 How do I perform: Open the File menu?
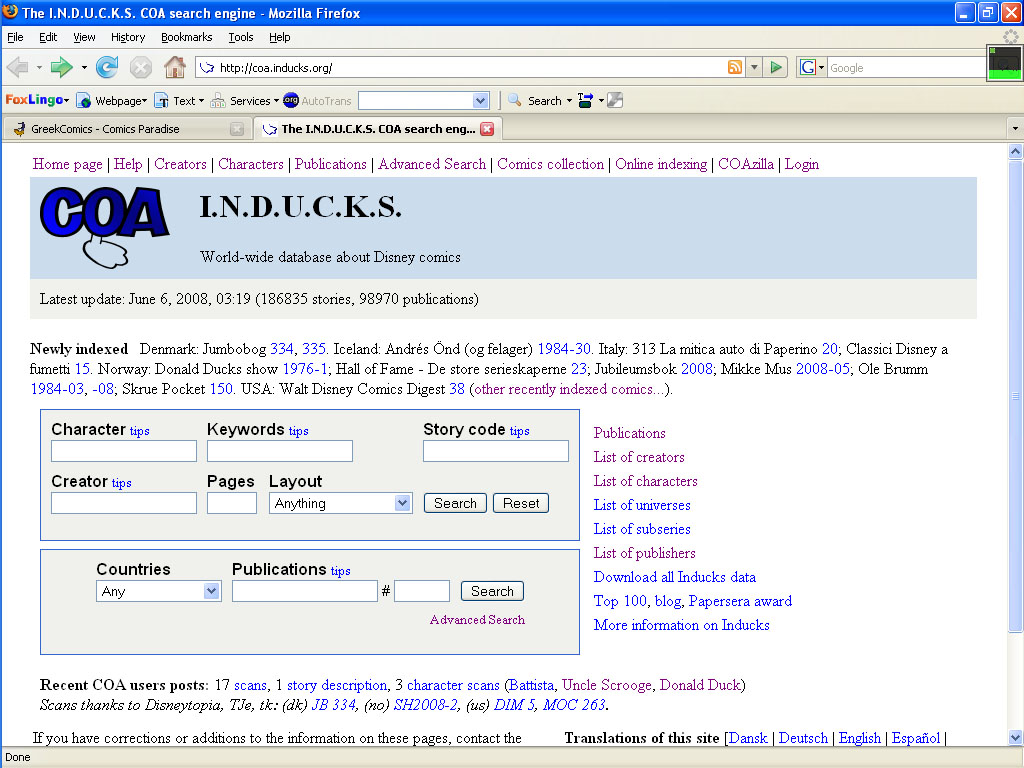[15, 37]
